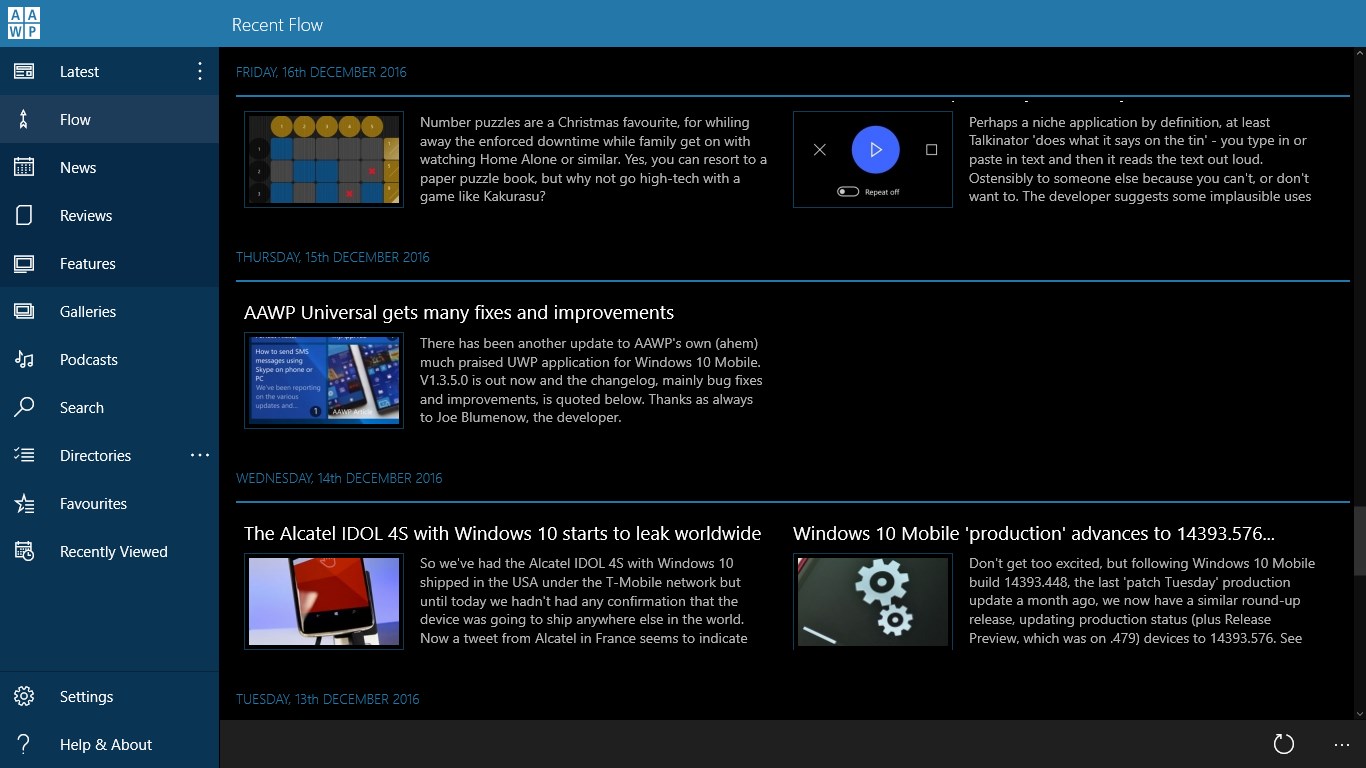Click the Search magnifier icon

pyautogui.click(x=24, y=407)
